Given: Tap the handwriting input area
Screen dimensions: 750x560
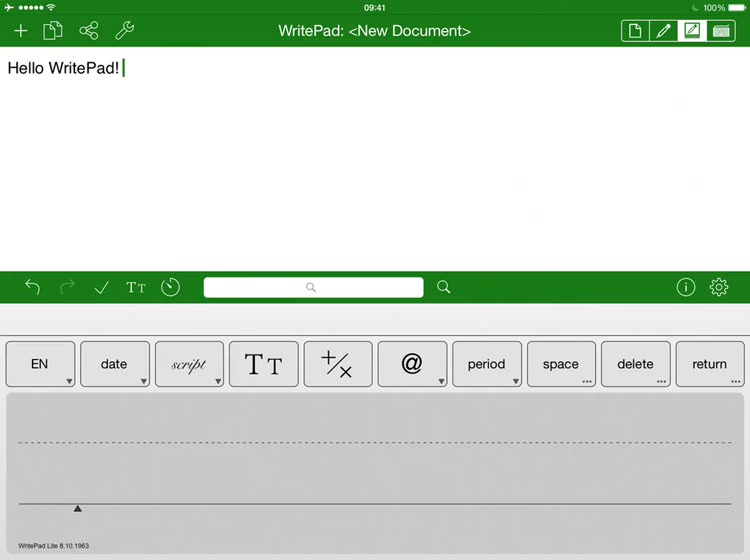Looking at the screenshot, I should tap(375, 473).
